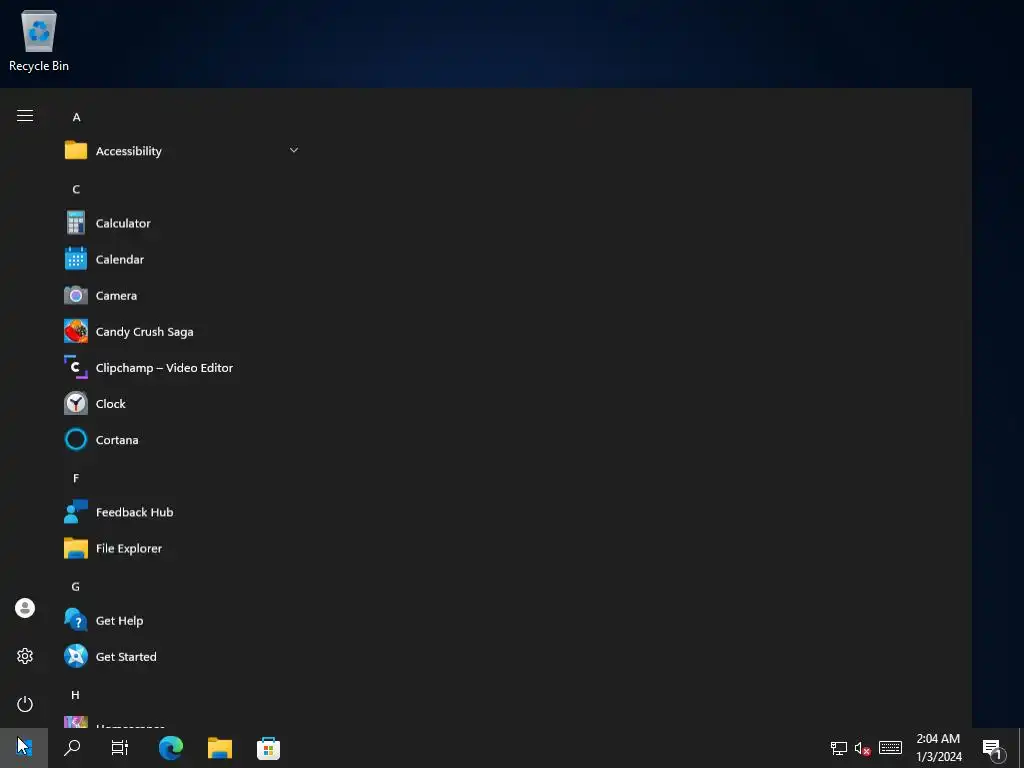Select the Recycle Bin desktop icon
The height and width of the screenshot is (768, 1024).
click(39, 40)
